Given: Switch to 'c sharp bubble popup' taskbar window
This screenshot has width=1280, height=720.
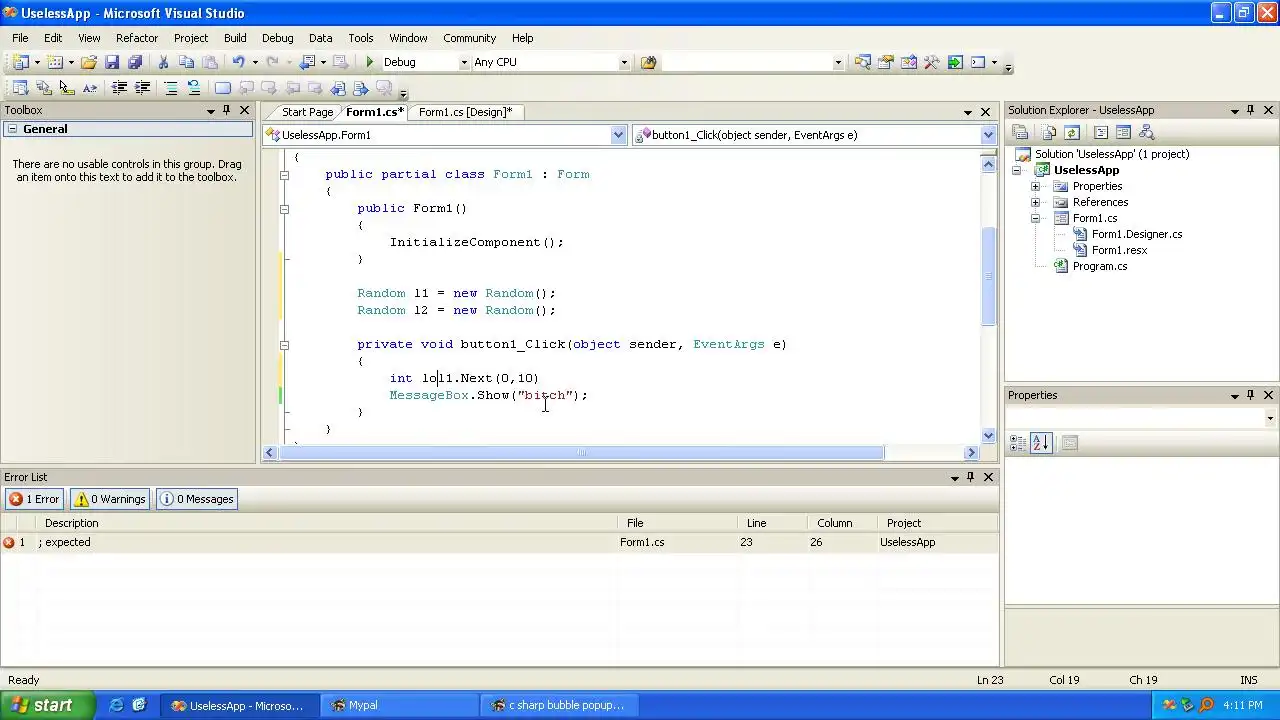Looking at the screenshot, I should 560,705.
